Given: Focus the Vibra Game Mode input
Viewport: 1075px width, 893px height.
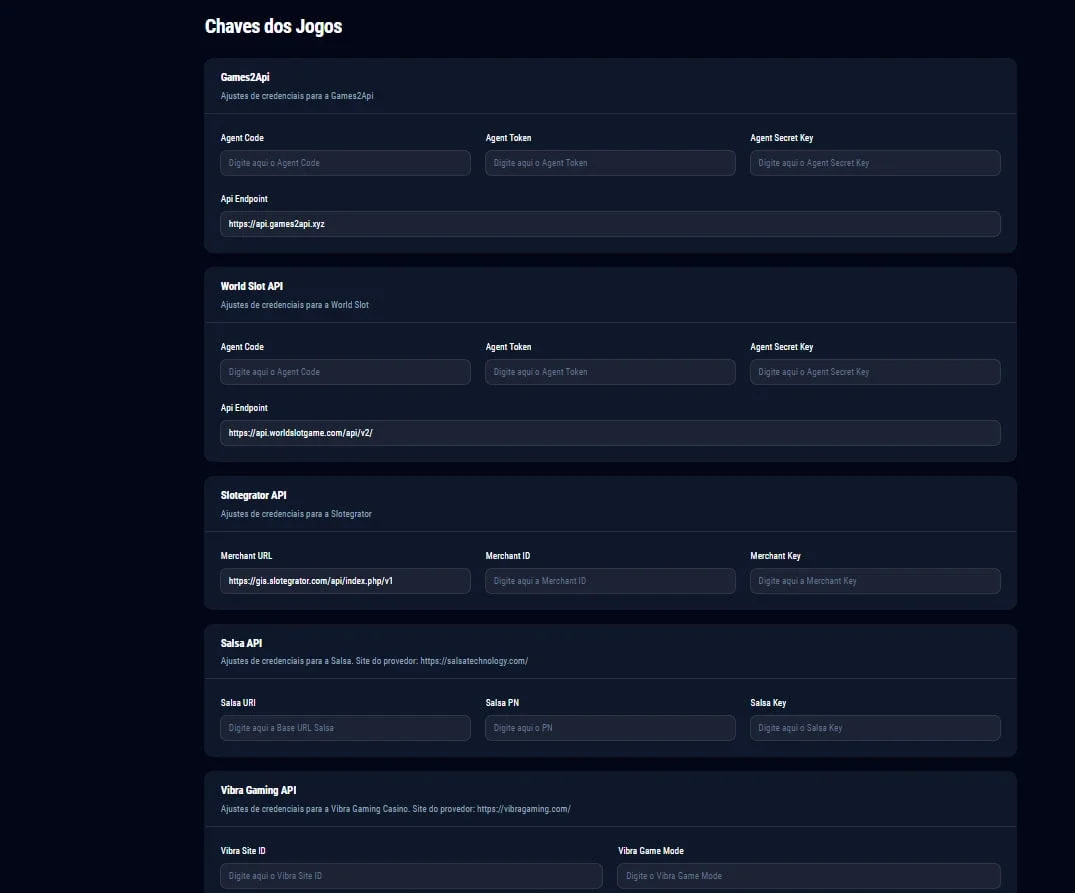Looking at the screenshot, I should tap(809, 876).
